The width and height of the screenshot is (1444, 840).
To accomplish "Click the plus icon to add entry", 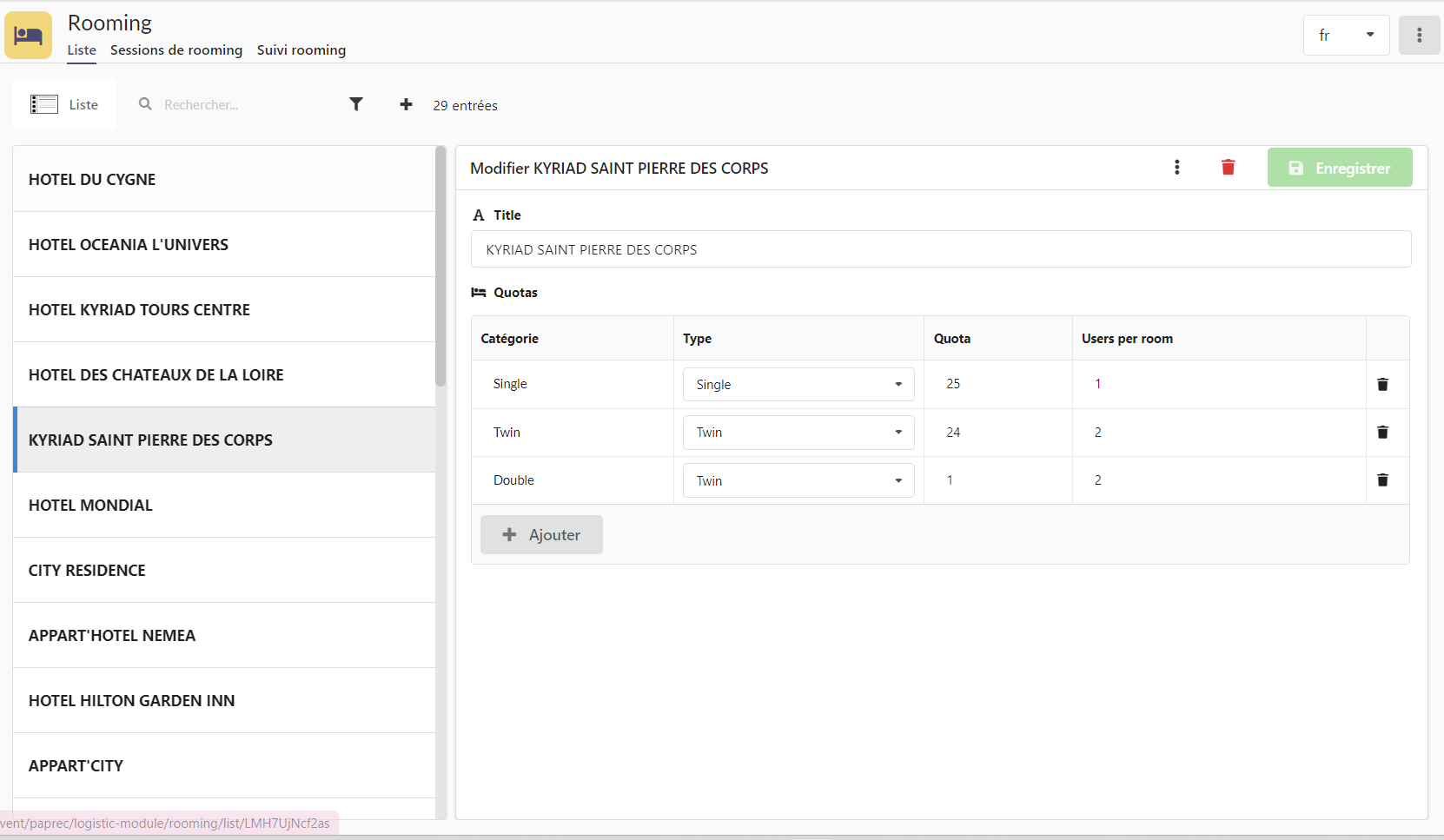I will pyautogui.click(x=406, y=104).
